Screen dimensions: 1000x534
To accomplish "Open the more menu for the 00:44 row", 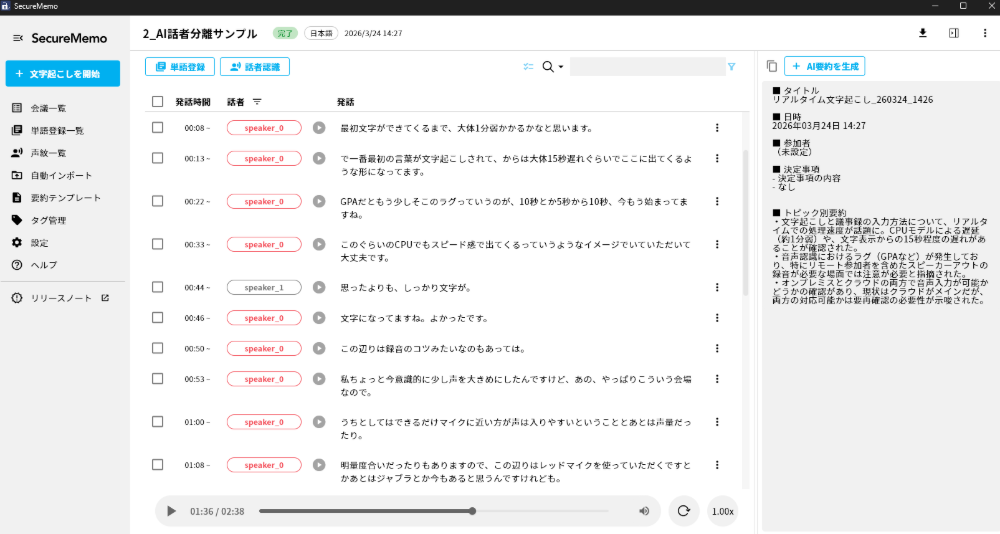I will 717,287.
